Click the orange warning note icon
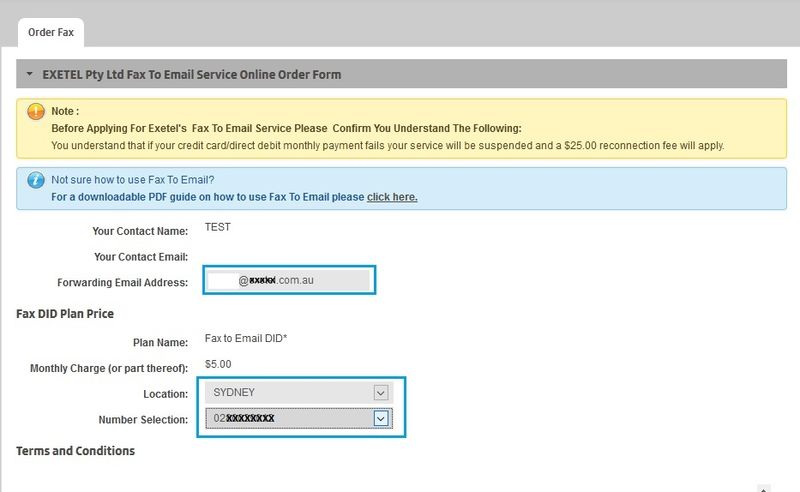800x492 pixels. point(36,111)
